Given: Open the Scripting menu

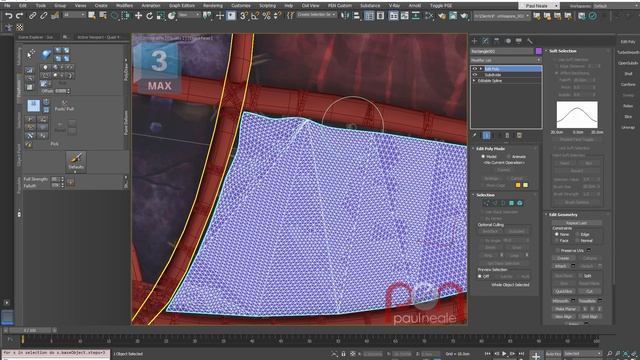Looking at the screenshot, I should (x=267, y=6).
